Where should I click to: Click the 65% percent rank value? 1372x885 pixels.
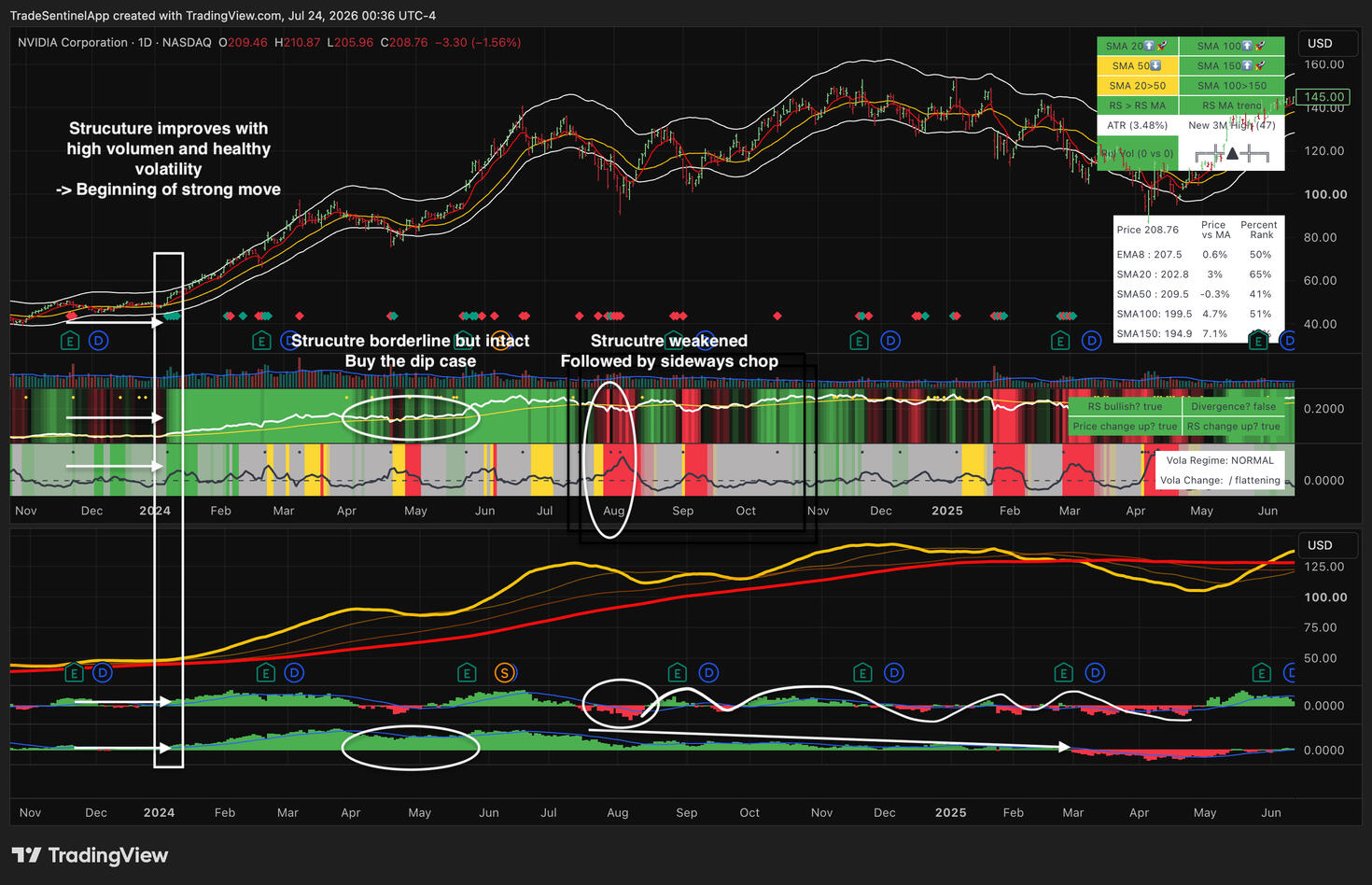point(1260,274)
